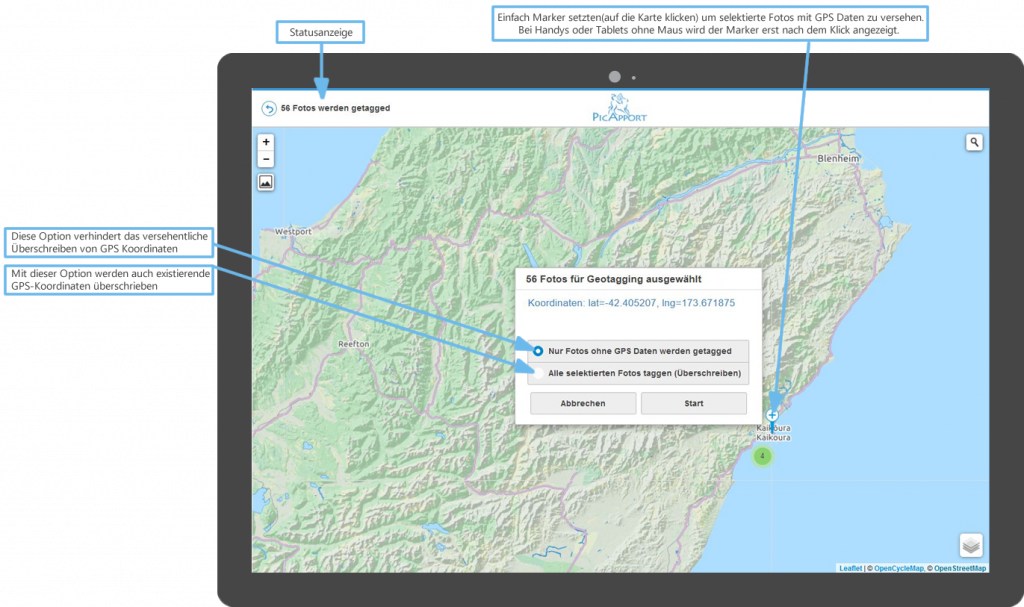Open the OpenStreetMap attribution link
Viewport: 1024px width, 607px height.
(x=959, y=568)
